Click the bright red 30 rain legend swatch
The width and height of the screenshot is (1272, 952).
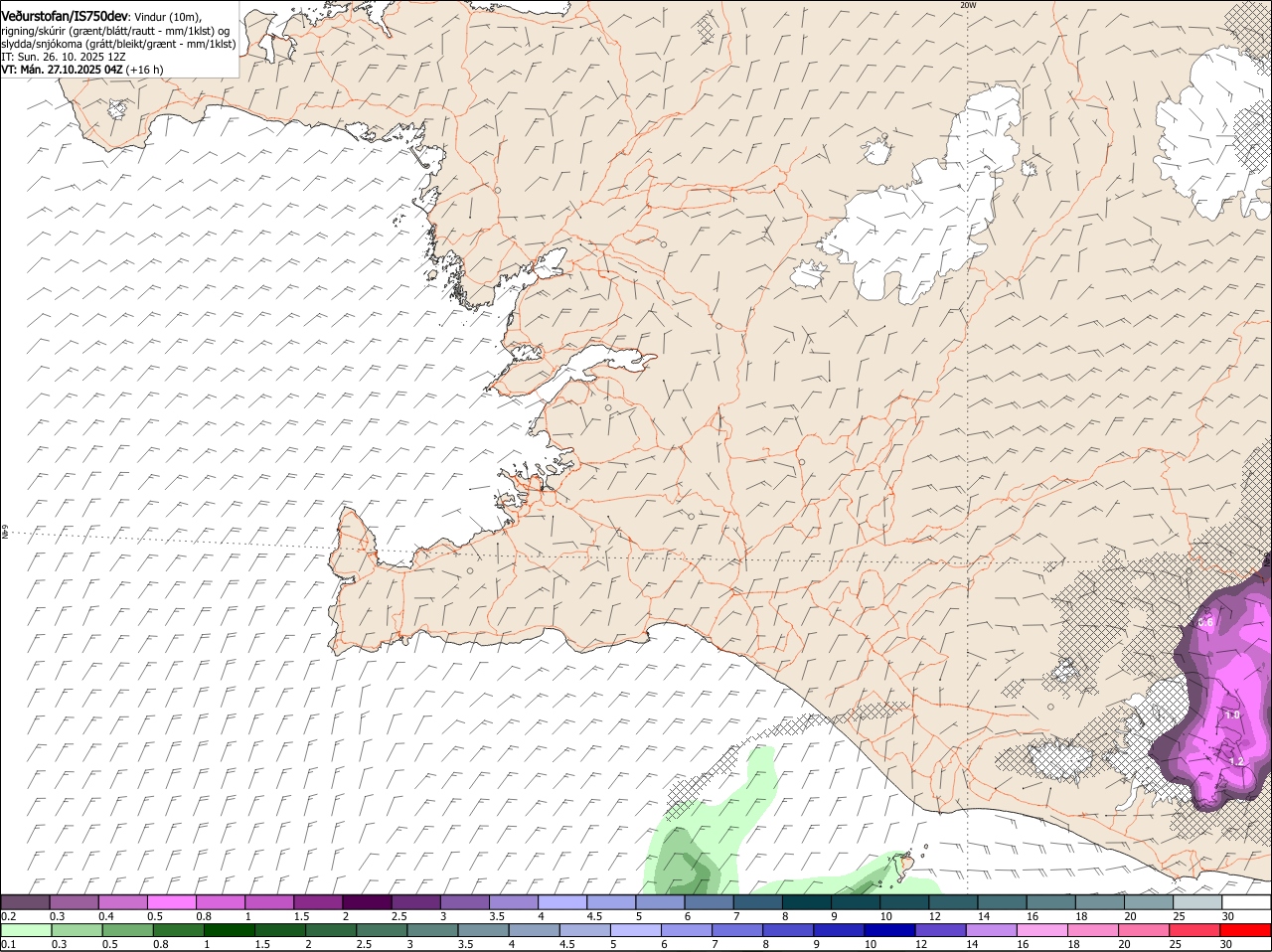1246,930
